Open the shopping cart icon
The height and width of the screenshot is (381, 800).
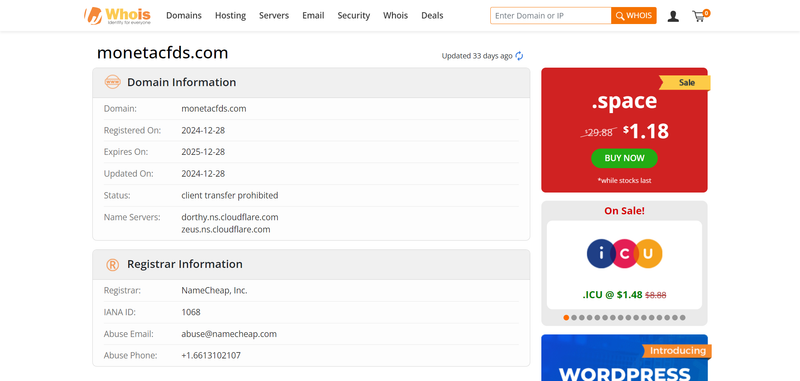point(700,16)
